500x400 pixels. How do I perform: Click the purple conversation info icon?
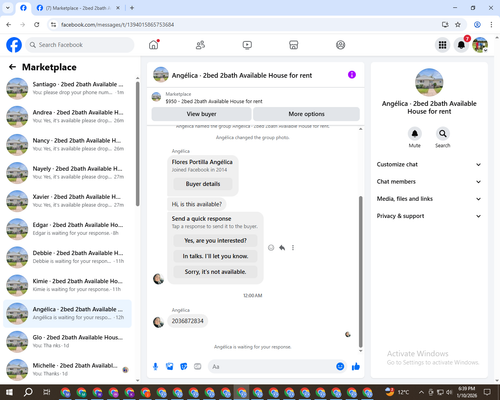(352, 75)
